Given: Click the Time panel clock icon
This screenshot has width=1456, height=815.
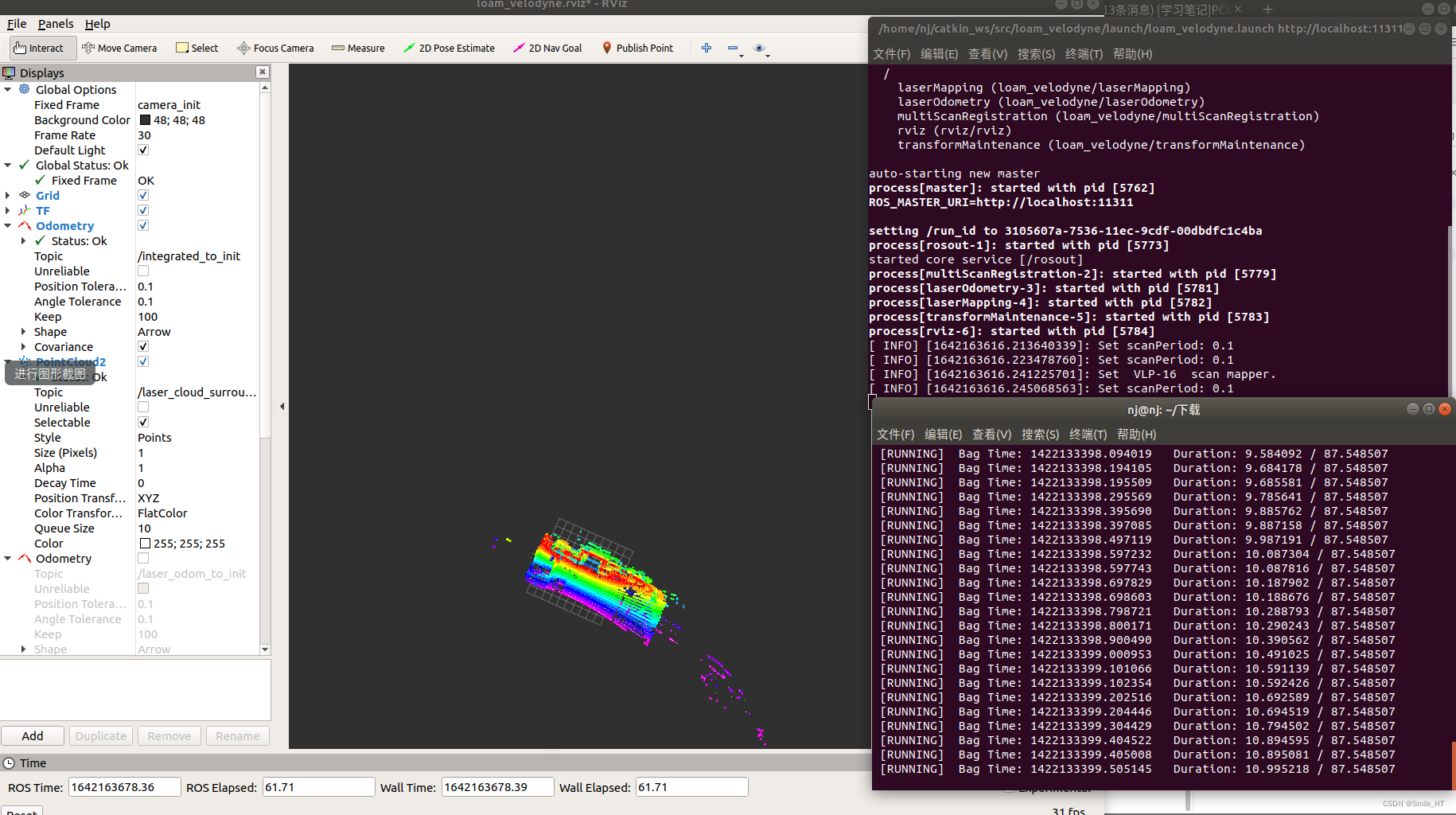Looking at the screenshot, I should click(x=9, y=762).
